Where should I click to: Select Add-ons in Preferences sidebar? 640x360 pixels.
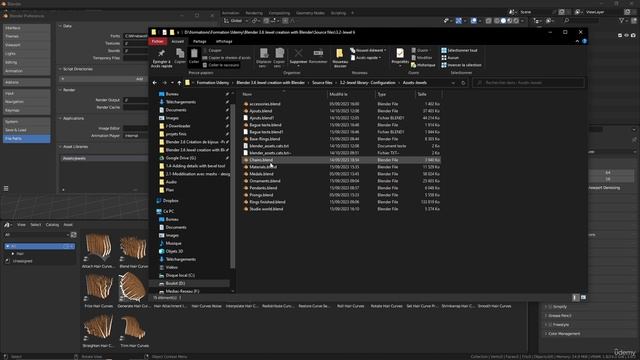[27, 82]
